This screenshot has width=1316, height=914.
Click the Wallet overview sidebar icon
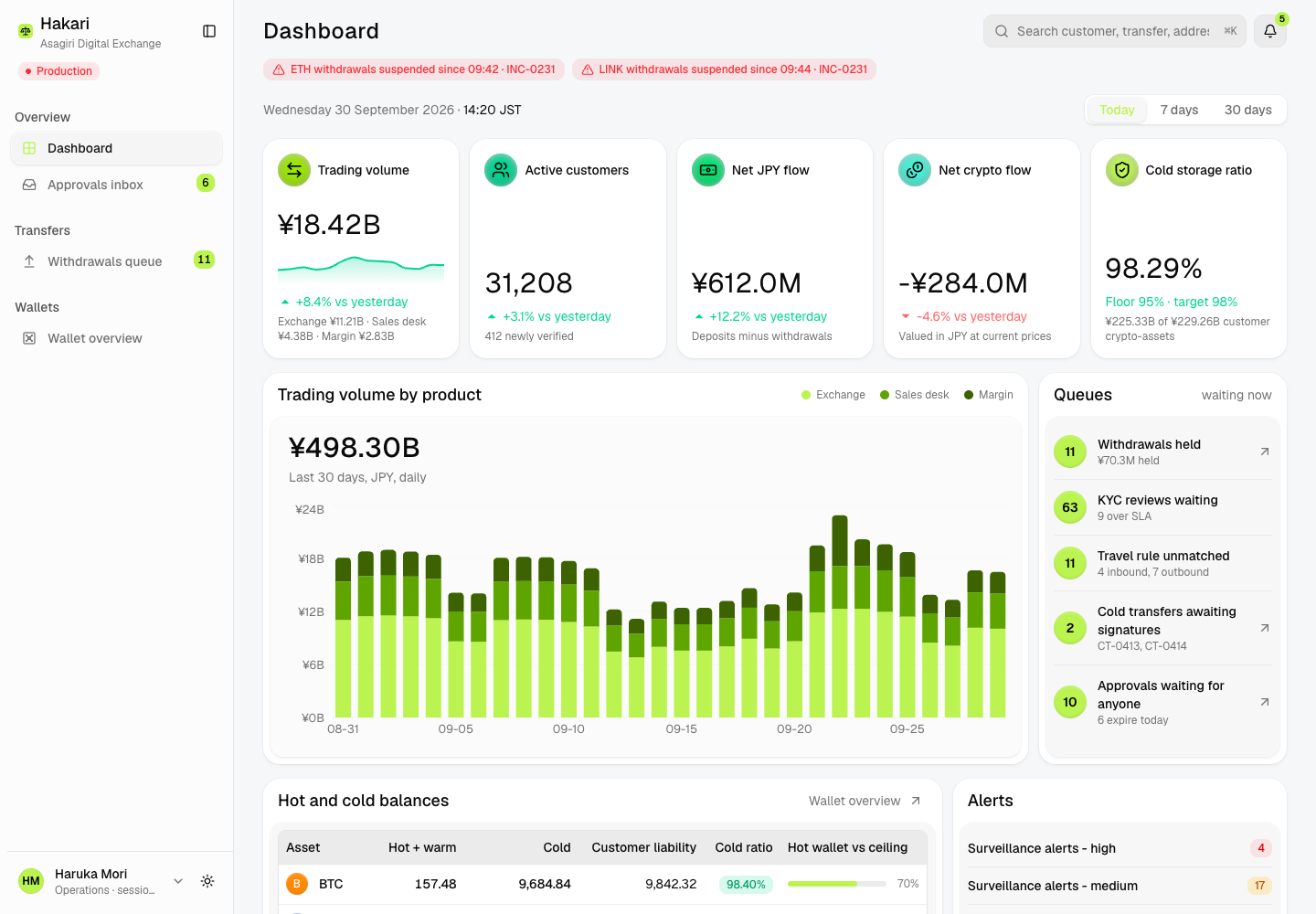coord(29,338)
